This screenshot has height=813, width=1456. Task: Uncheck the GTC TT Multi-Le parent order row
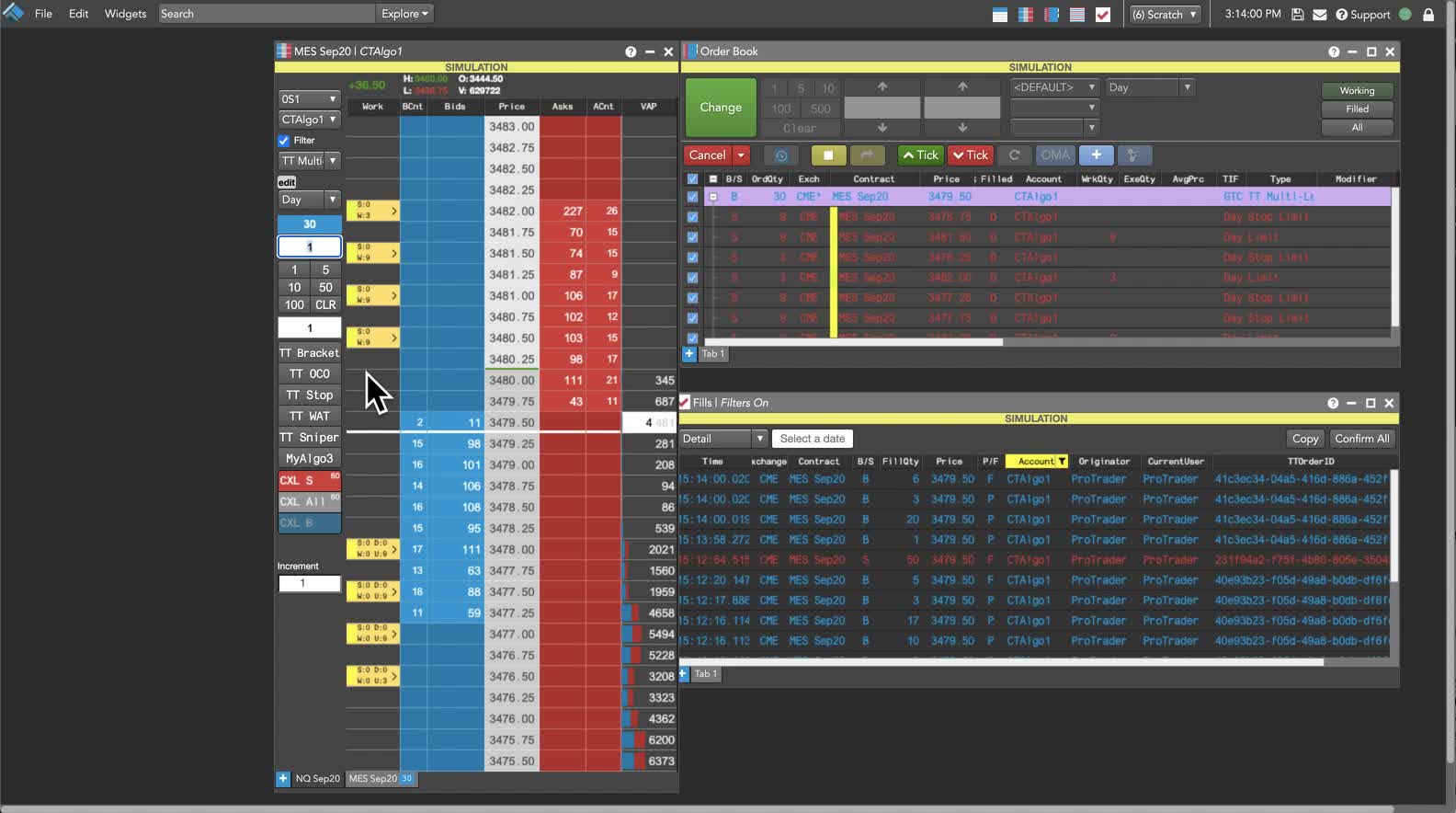tap(692, 197)
